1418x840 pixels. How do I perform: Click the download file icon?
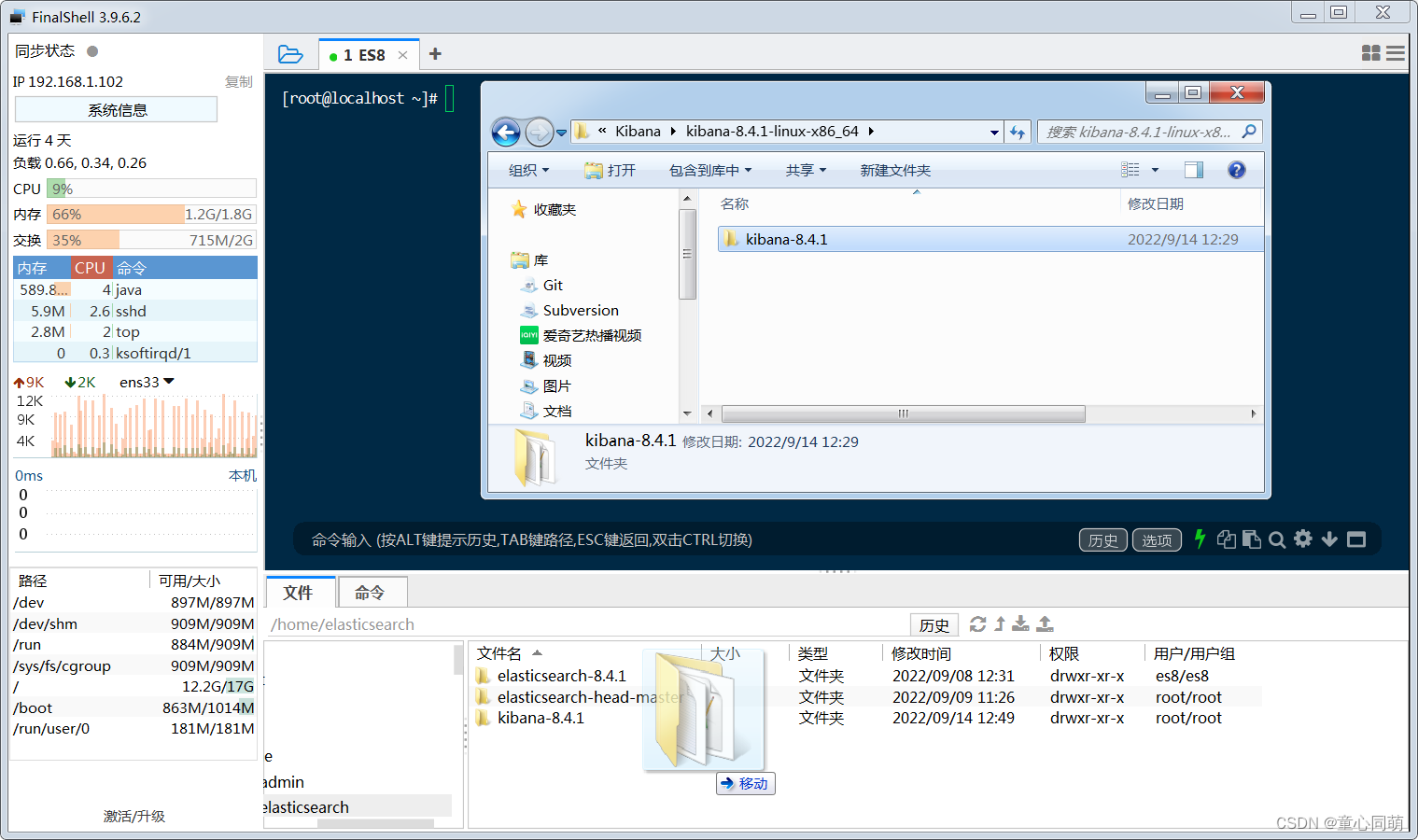point(1021,623)
